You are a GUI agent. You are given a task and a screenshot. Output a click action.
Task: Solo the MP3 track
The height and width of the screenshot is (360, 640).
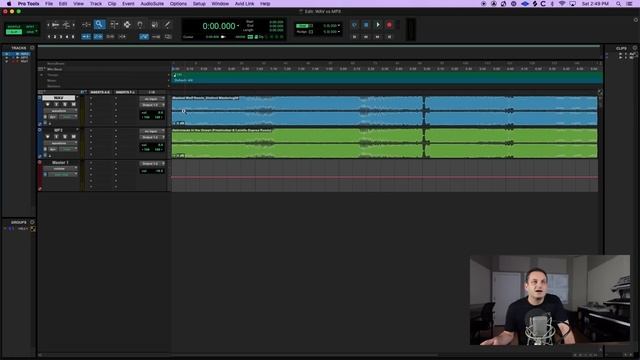(x=65, y=137)
